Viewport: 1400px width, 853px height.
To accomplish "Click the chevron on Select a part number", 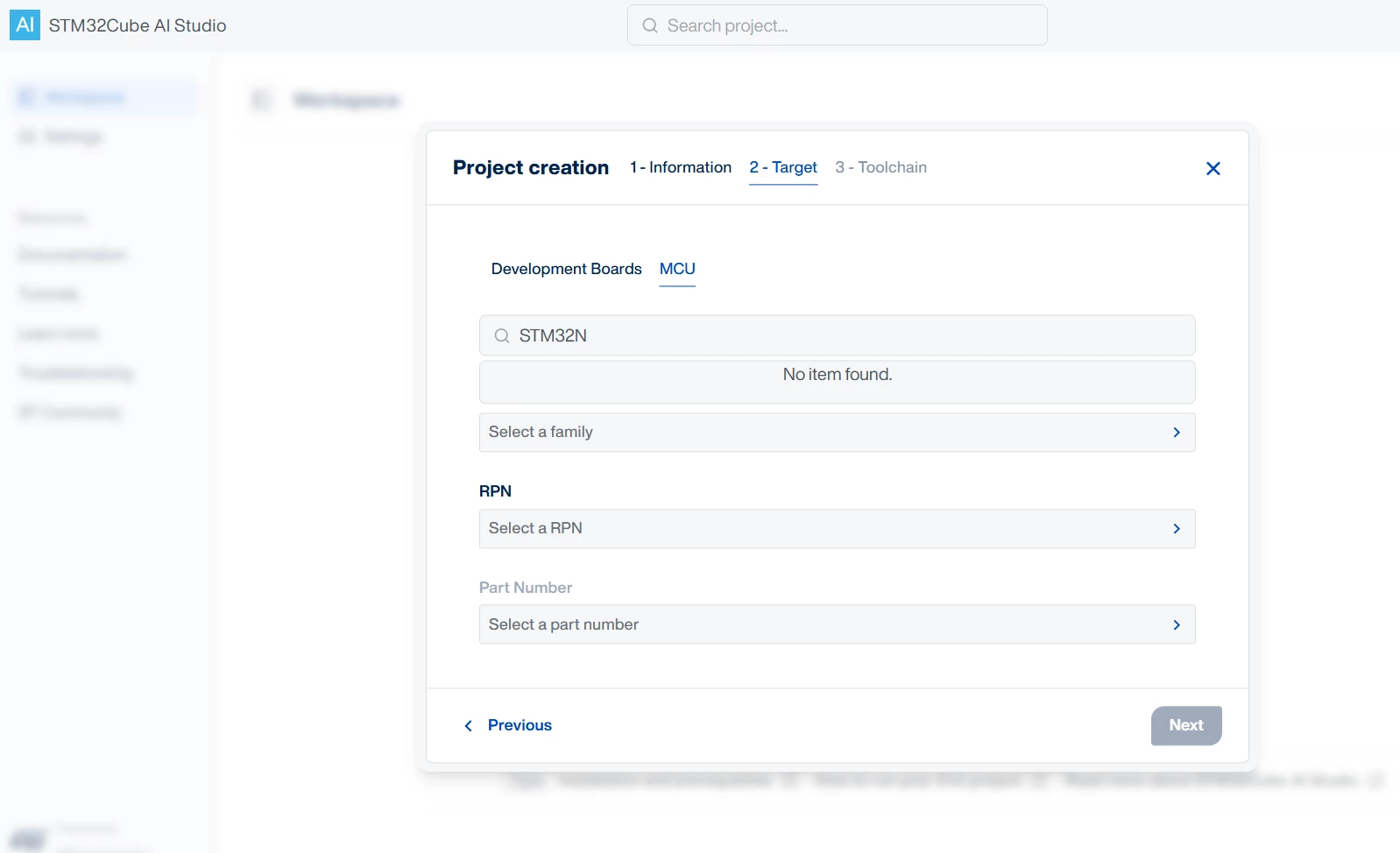I will (x=1177, y=624).
